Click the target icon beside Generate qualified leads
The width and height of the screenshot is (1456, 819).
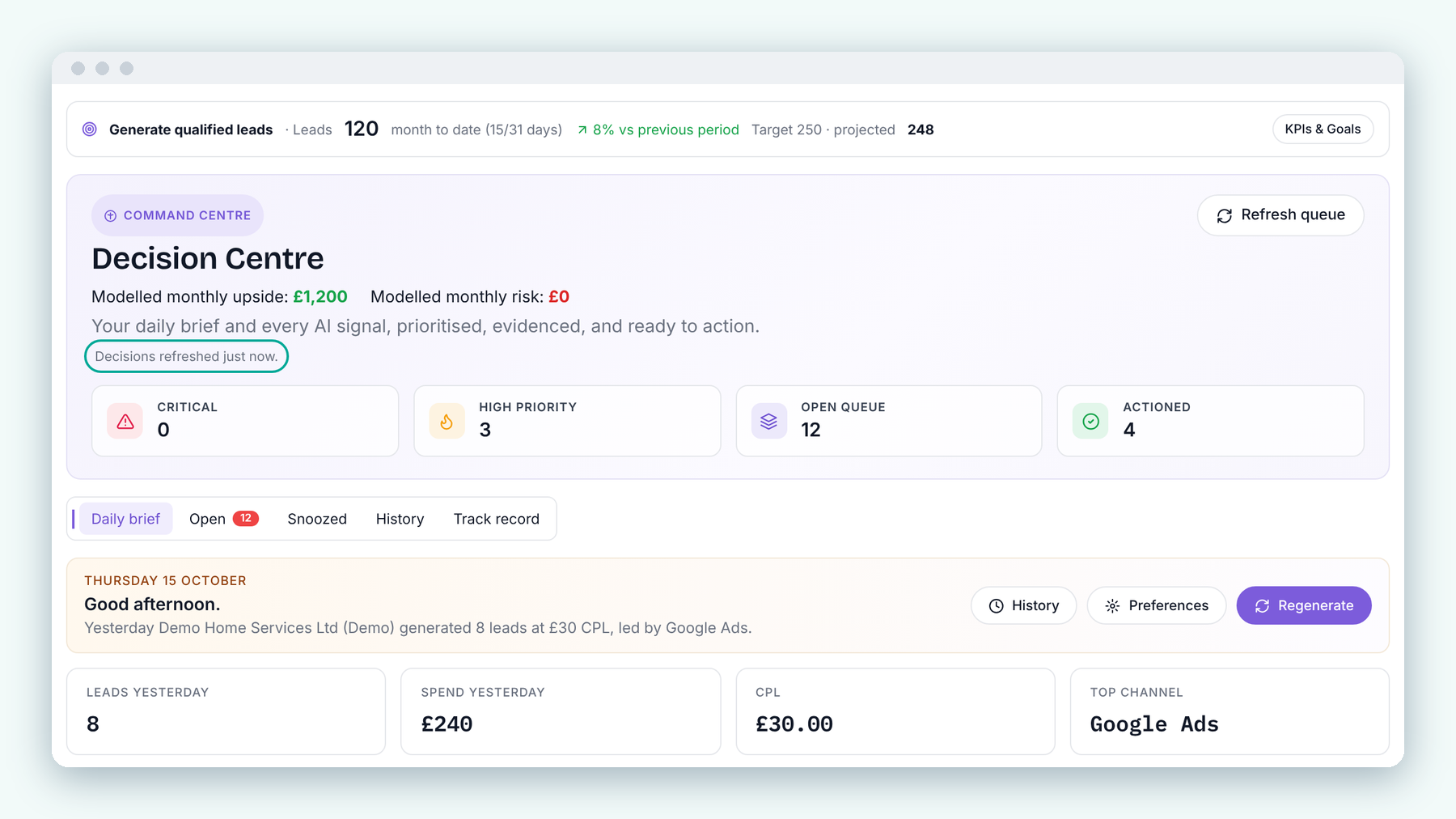(x=90, y=129)
